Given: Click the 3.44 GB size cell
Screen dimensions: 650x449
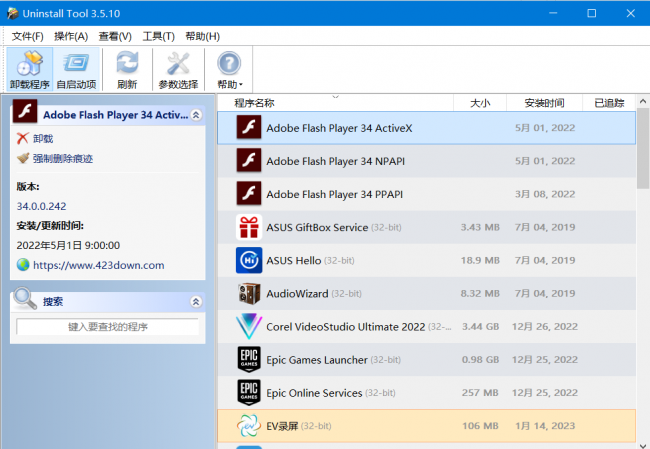Looking at the screenshot, I should 480,327.
